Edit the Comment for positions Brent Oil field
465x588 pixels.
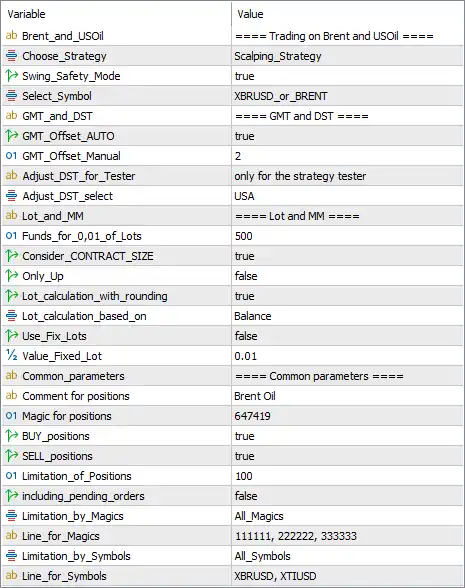coord(347,396)
